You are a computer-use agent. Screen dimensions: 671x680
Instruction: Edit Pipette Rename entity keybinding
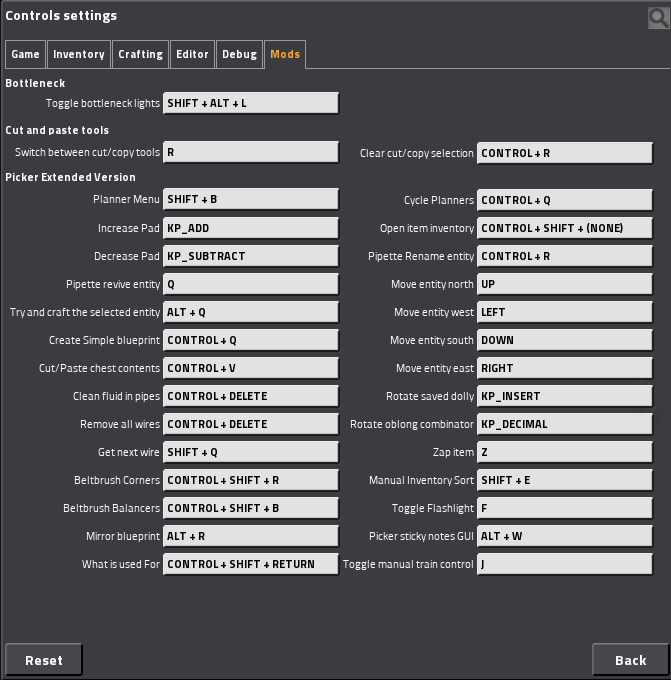coord(565,256)
